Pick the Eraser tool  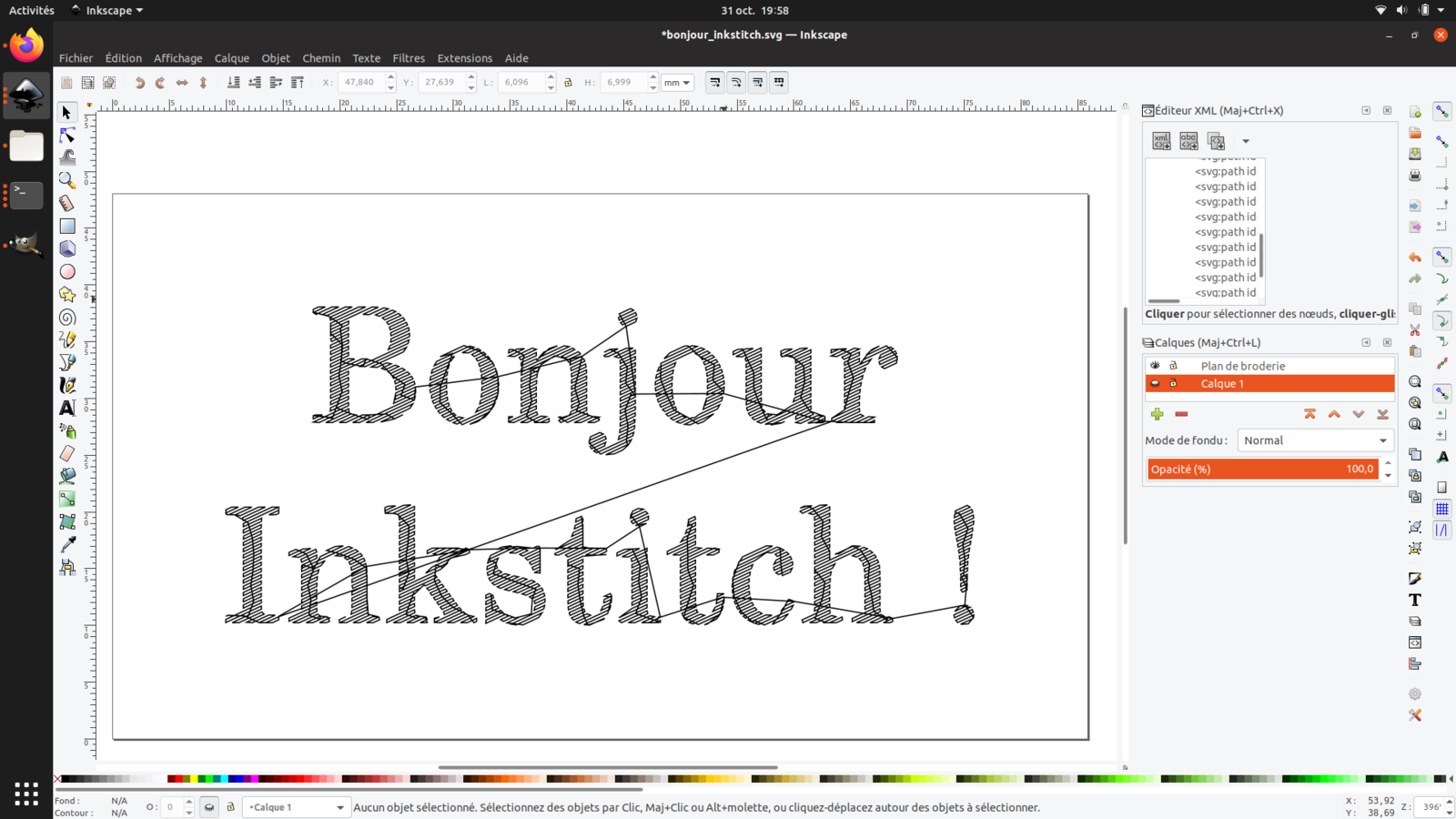(67, 453)
